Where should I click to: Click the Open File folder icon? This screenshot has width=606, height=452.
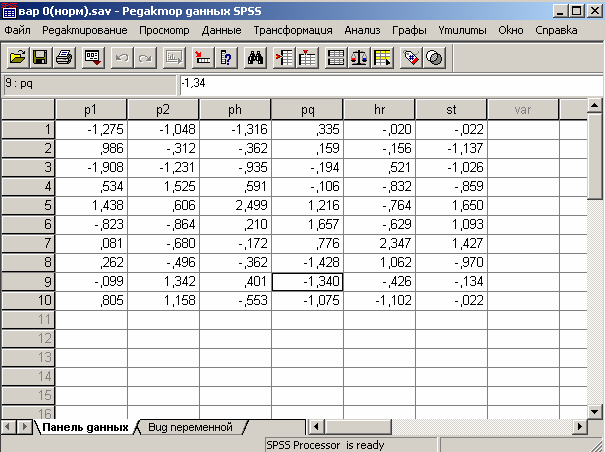[17, 58]
